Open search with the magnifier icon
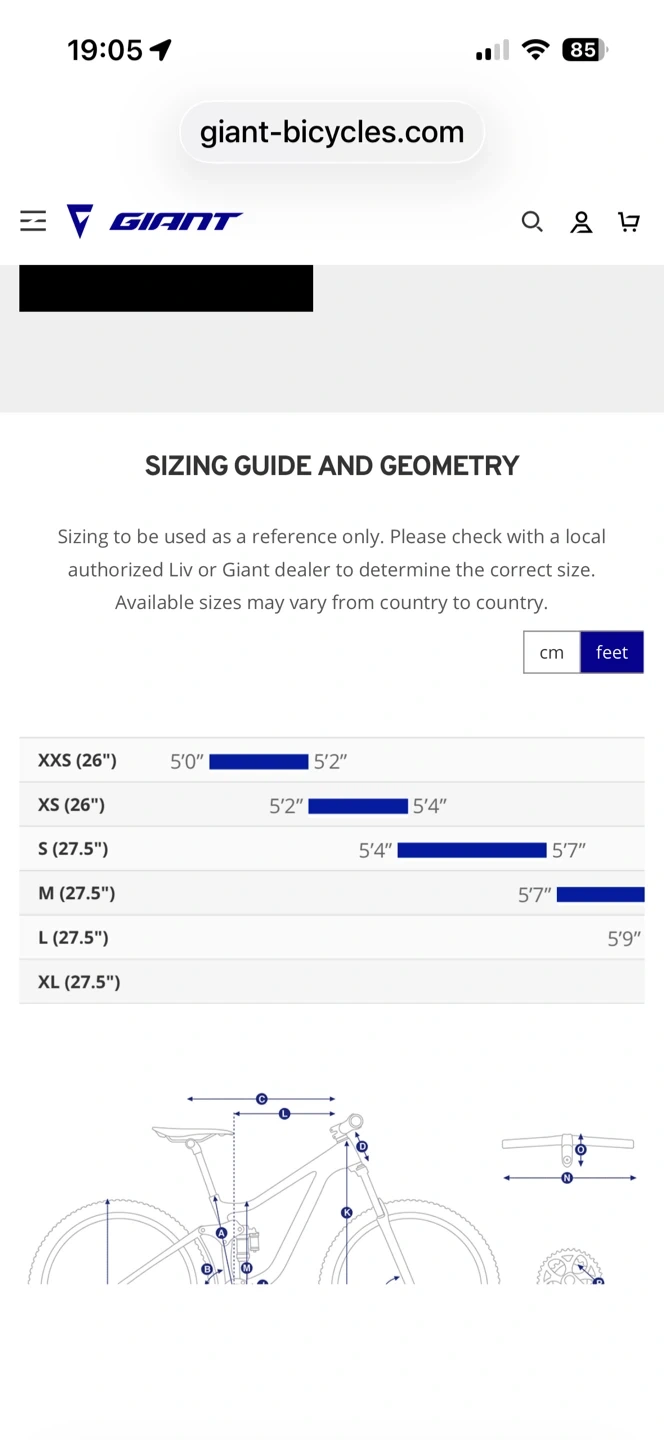 click(x=532, y=222)
